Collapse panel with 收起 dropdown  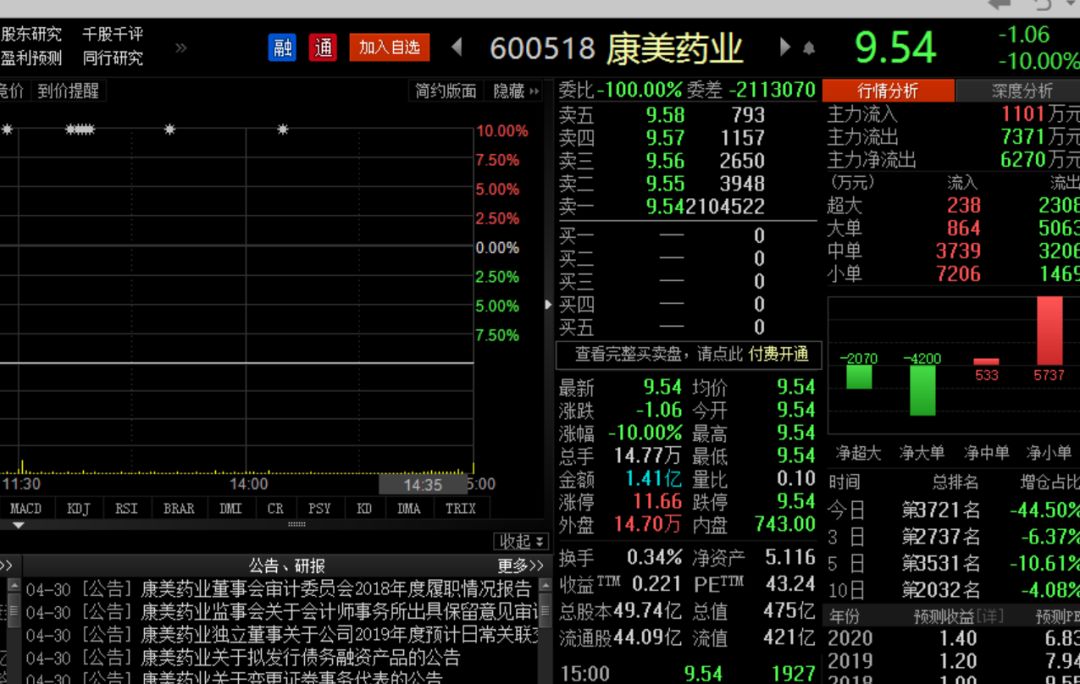click(x=521, y=541)
